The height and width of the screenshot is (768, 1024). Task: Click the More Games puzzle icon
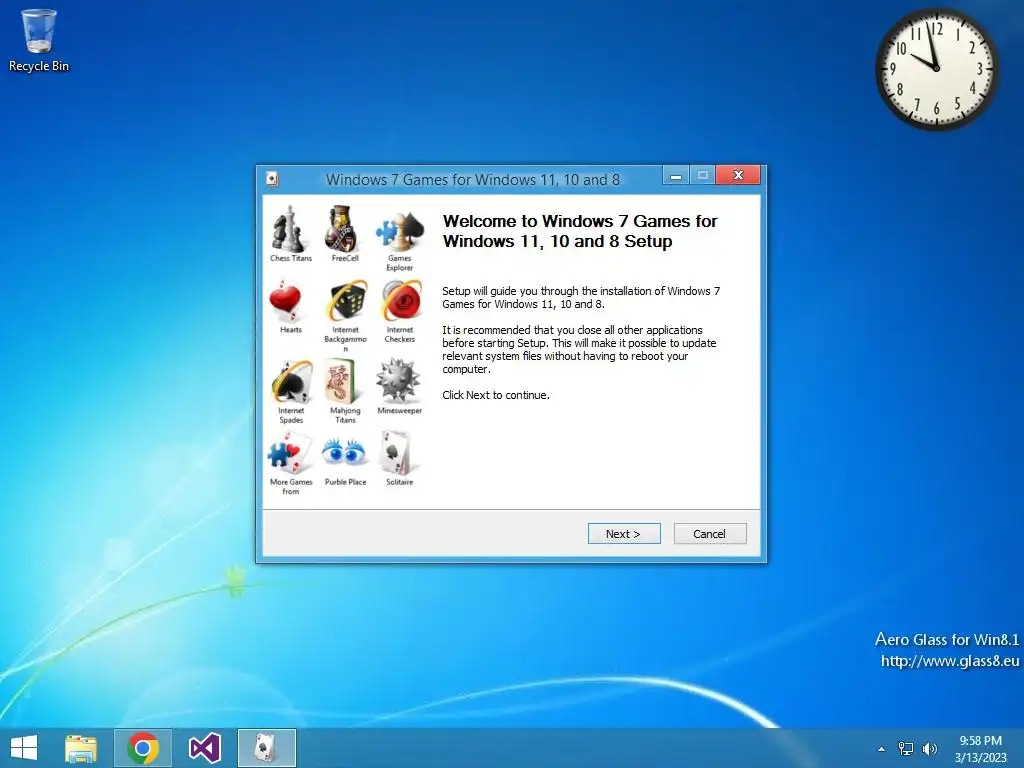pos(290,453)
